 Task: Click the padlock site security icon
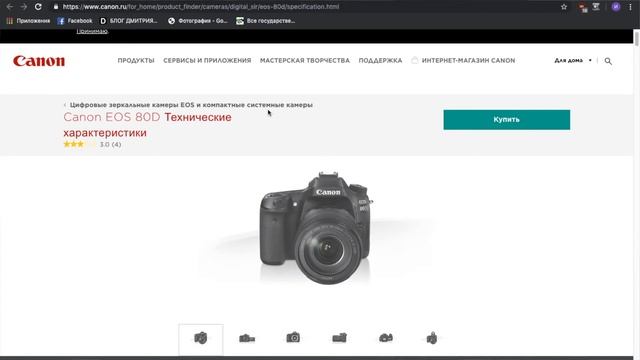(x=56, y=7)
